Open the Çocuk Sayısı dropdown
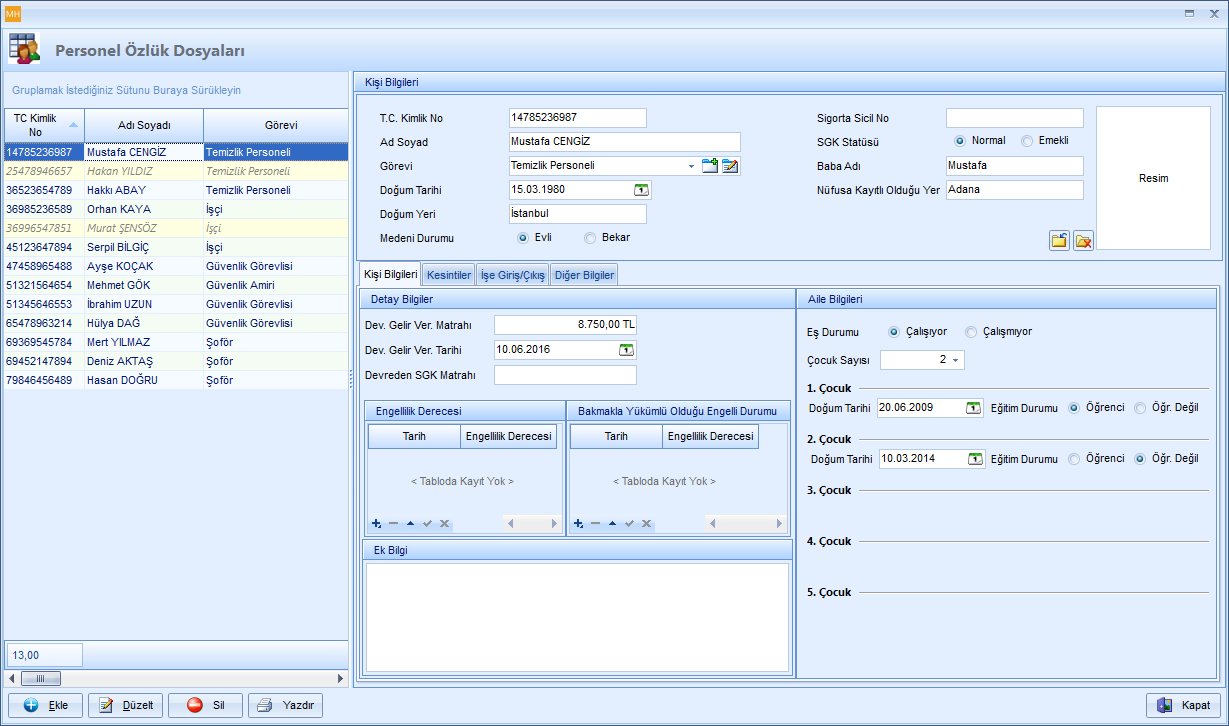 pyautogui.click(x=956, y=360)
